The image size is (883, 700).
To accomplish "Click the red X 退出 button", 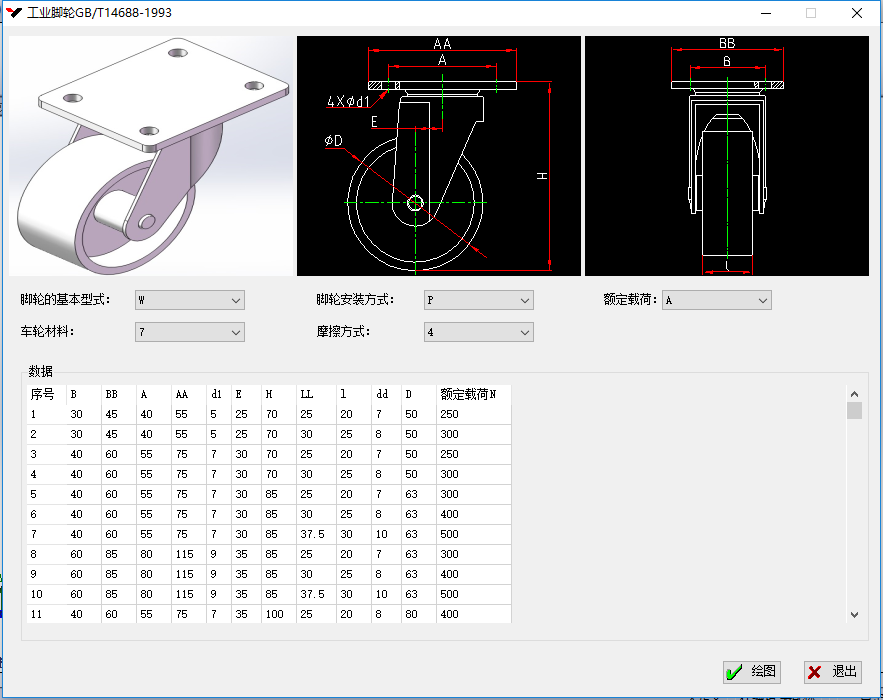I will (x=831, y=672).
